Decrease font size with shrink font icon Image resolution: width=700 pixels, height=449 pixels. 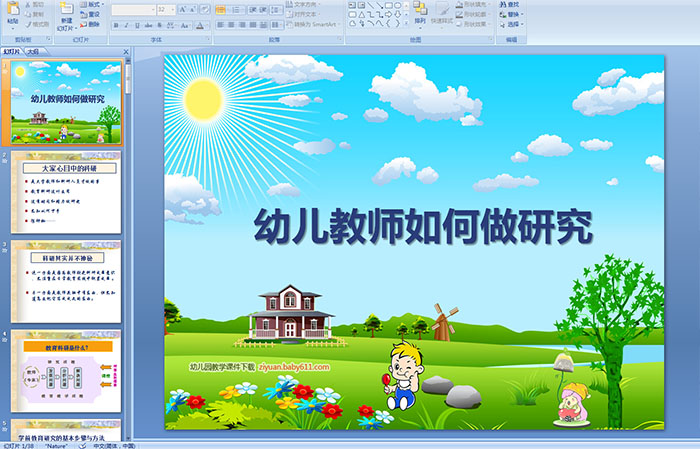192,9
